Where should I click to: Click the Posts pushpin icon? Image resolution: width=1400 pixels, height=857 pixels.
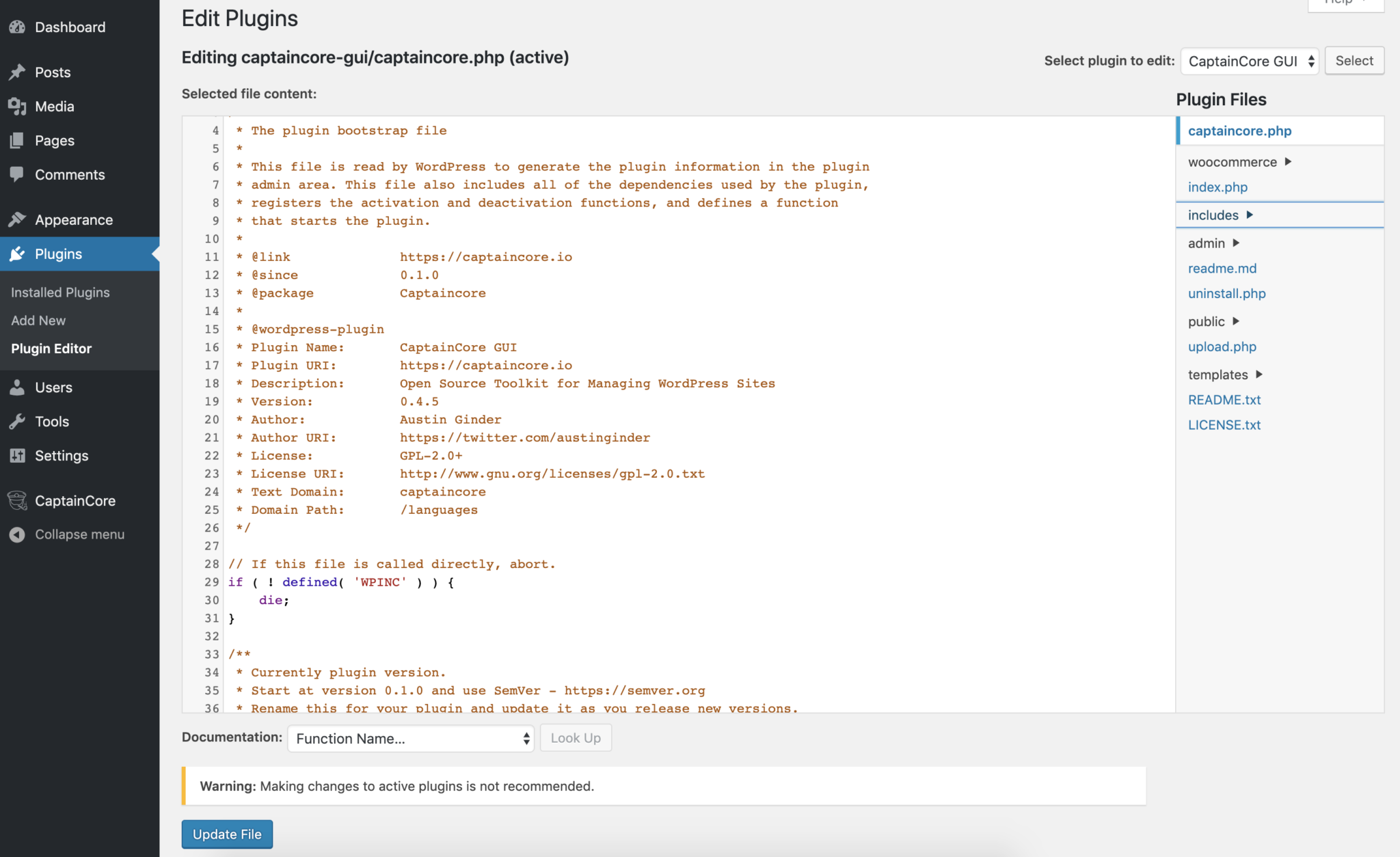click(x=17, y=72)
